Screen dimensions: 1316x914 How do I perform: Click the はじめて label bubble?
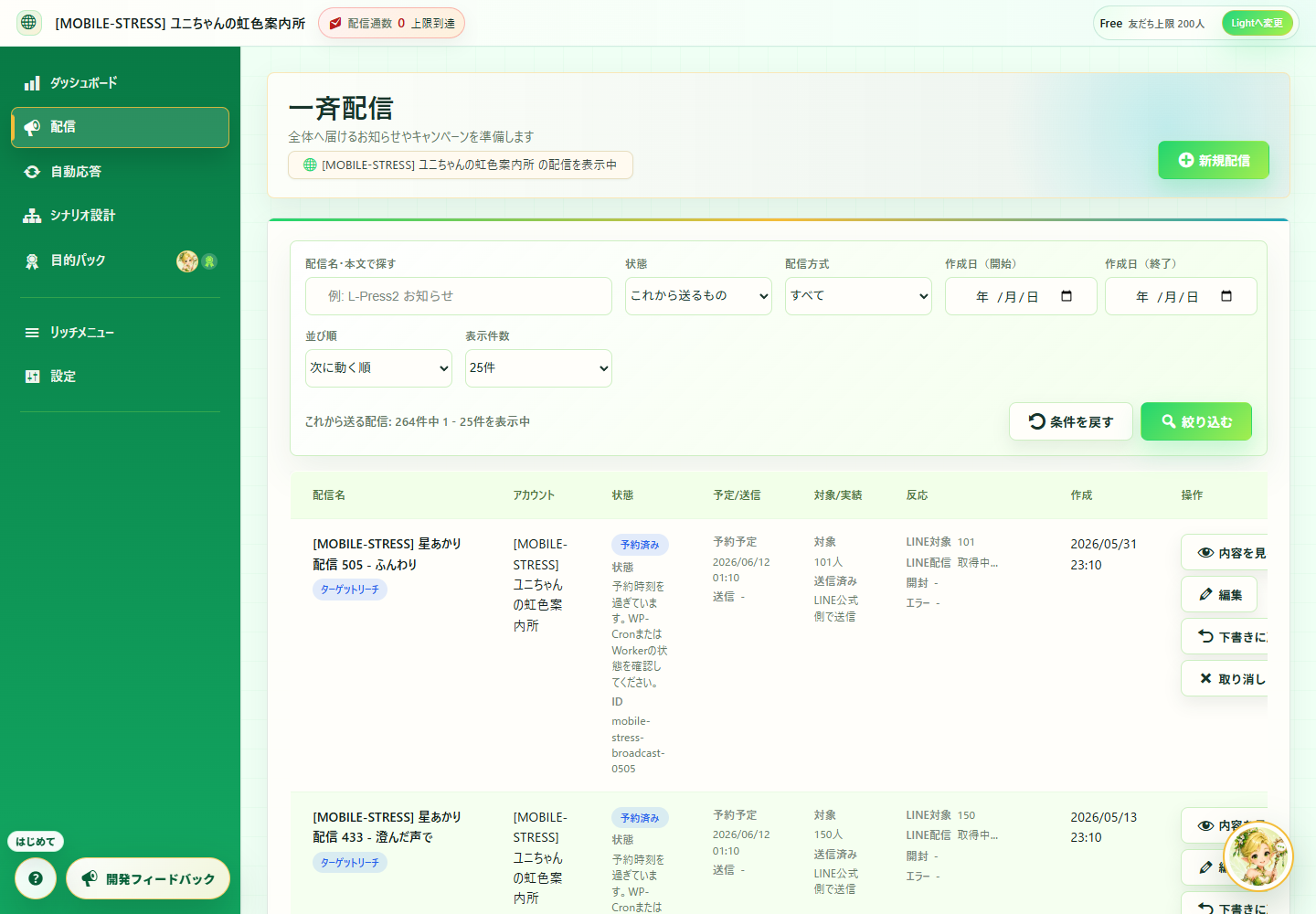pos(36,842)
